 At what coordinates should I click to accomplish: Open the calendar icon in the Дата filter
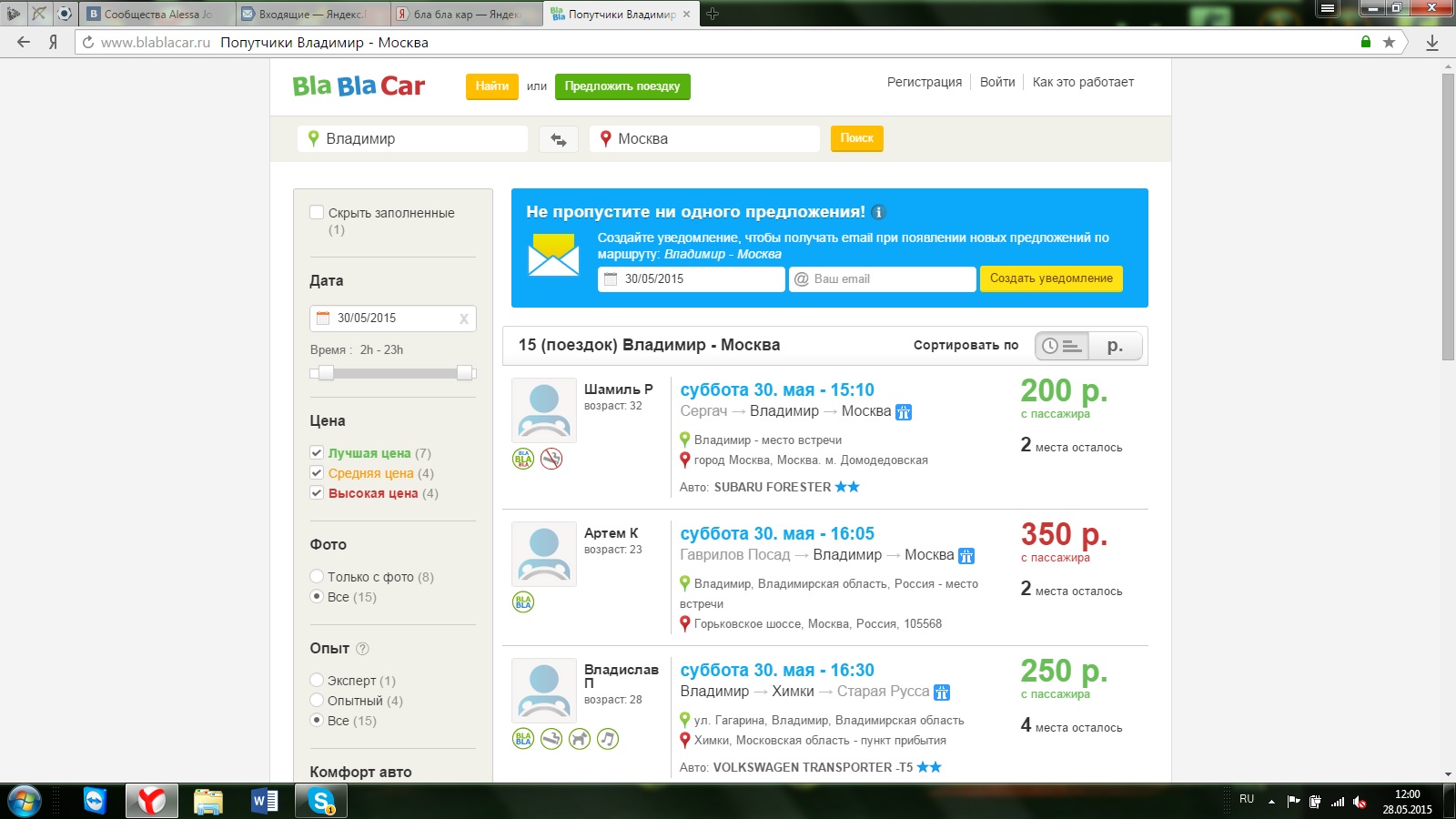(x=323, y=318)
